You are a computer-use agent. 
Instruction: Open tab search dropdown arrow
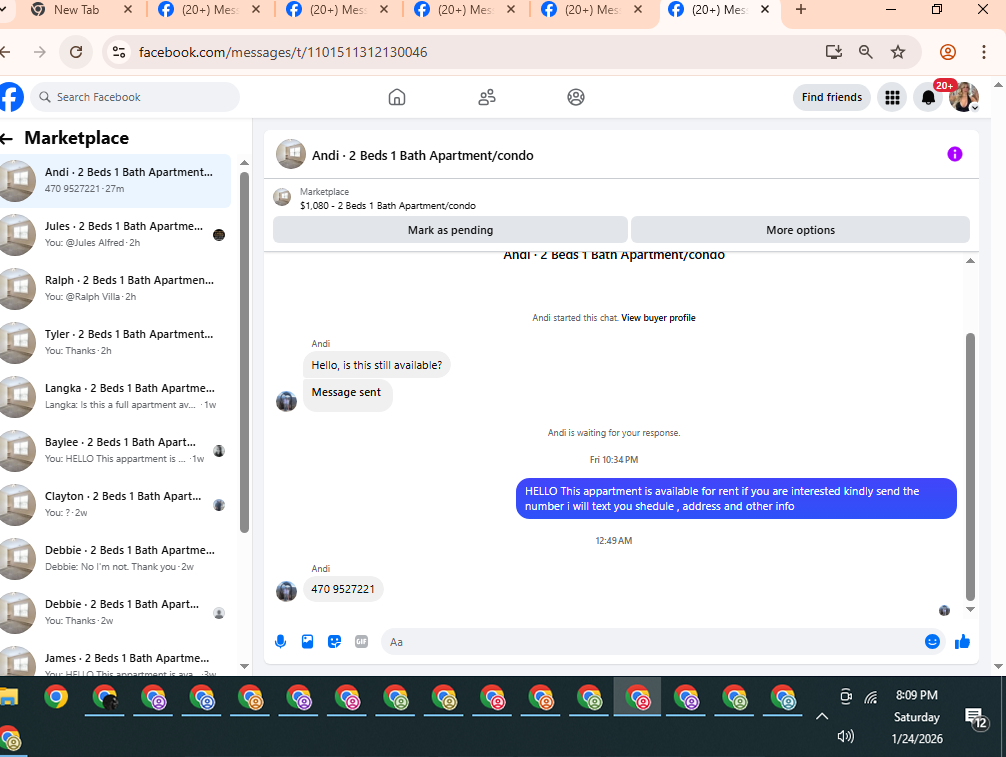3,10
